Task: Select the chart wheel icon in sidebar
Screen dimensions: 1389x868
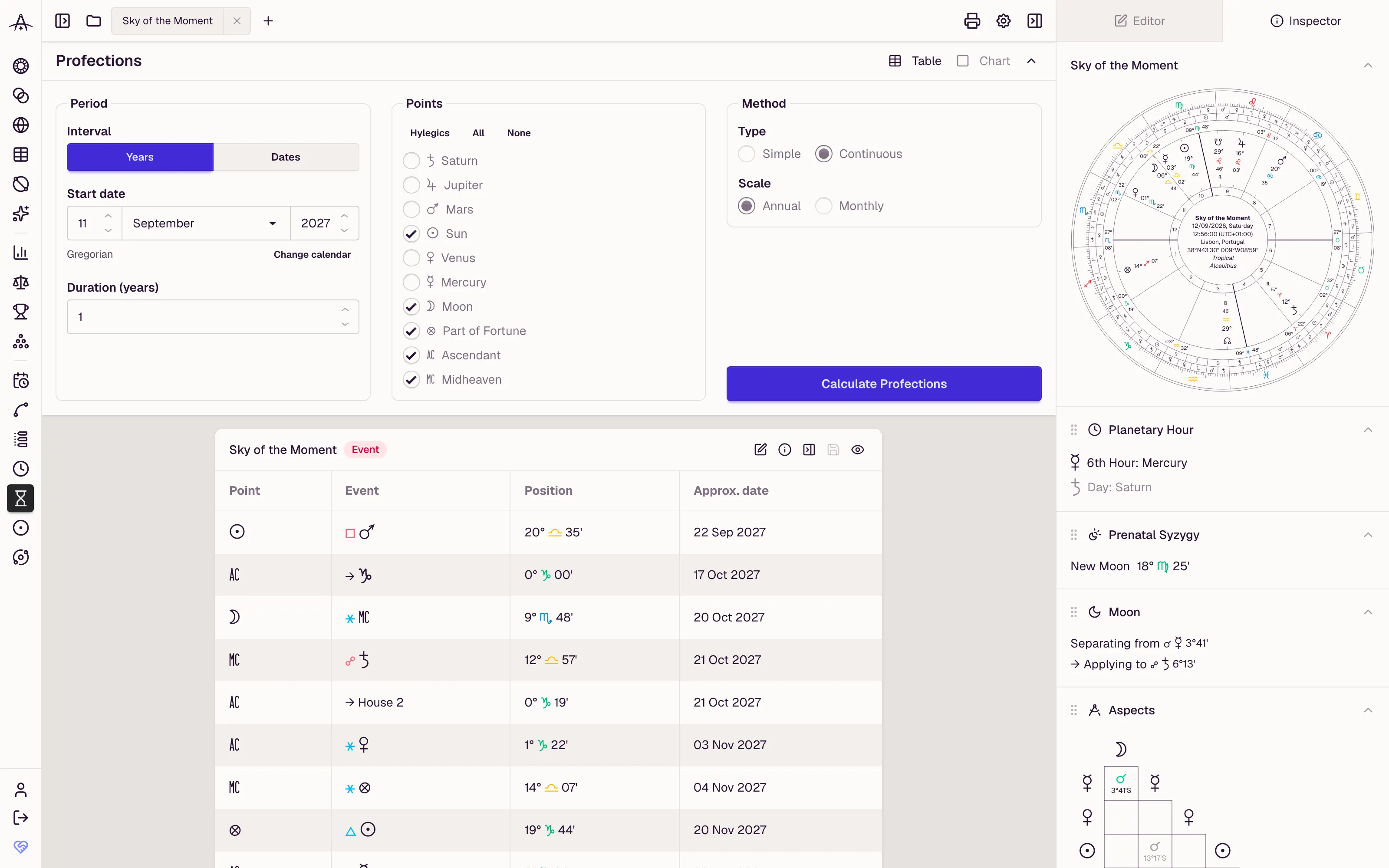Action: click(x=21, y=66)
